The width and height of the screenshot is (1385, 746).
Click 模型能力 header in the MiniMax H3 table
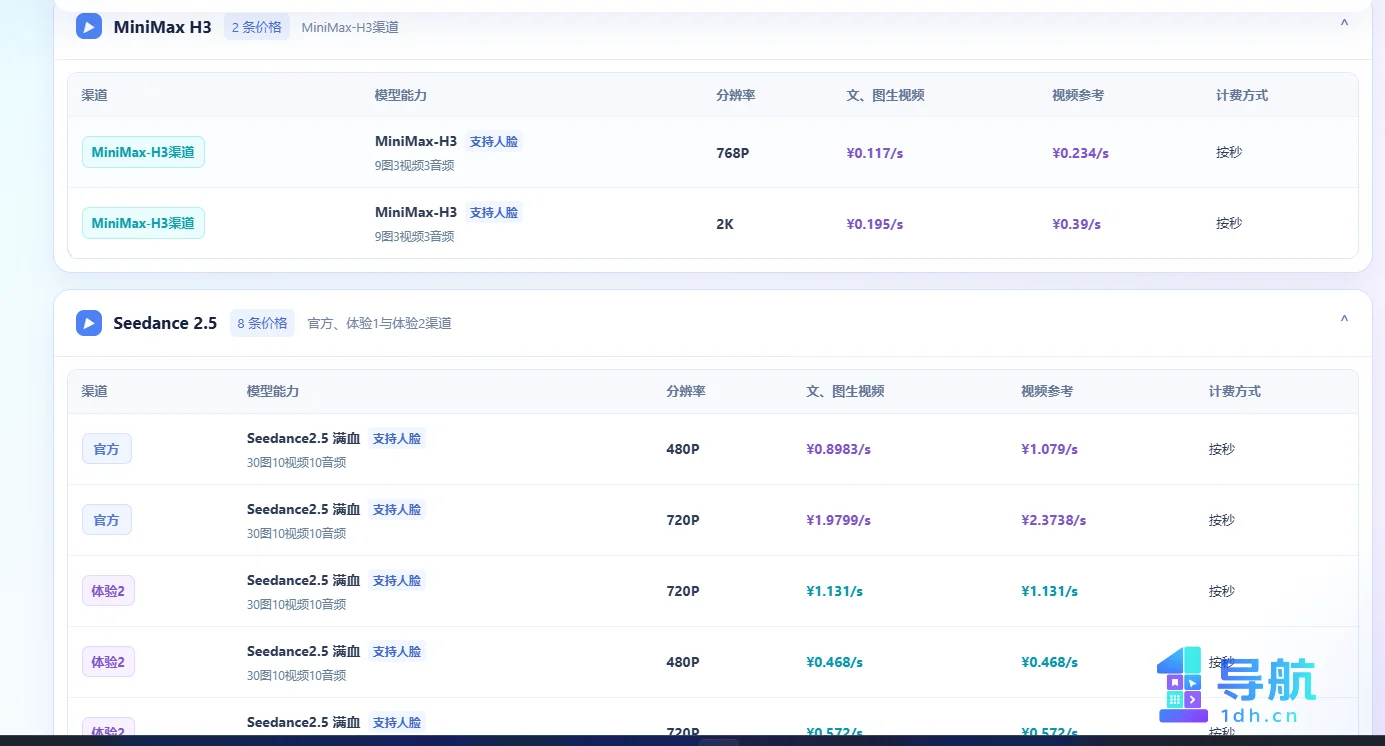coord(401,95)
